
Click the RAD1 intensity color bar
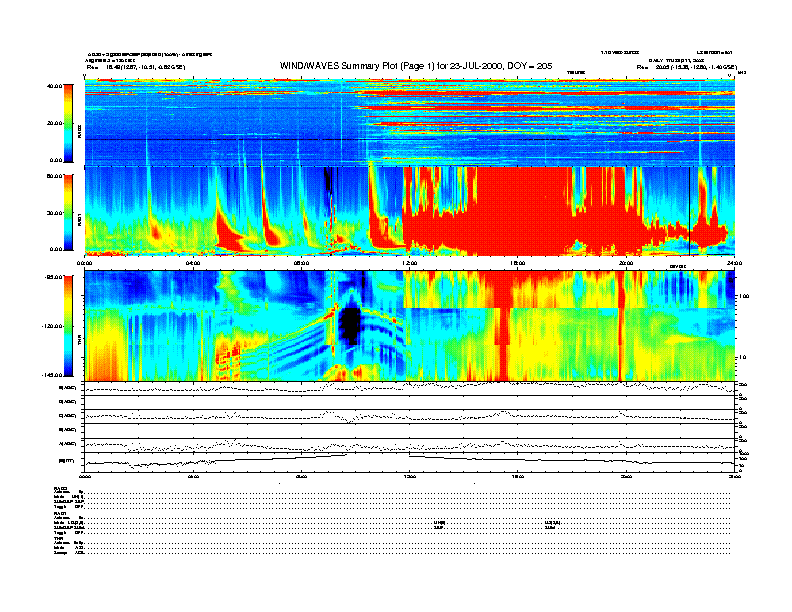pyautogui.click(x=68, y=212)
